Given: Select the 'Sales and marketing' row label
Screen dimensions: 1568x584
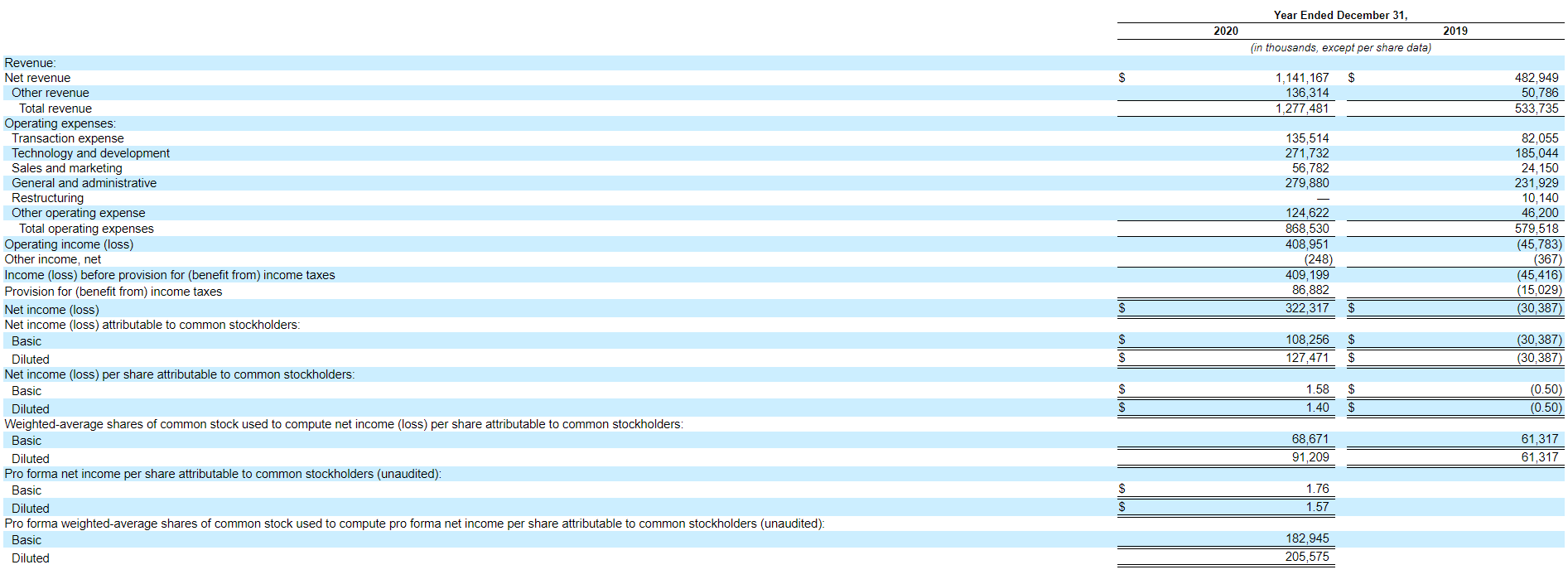Looking at the screenshot, I should click(66, 168).
